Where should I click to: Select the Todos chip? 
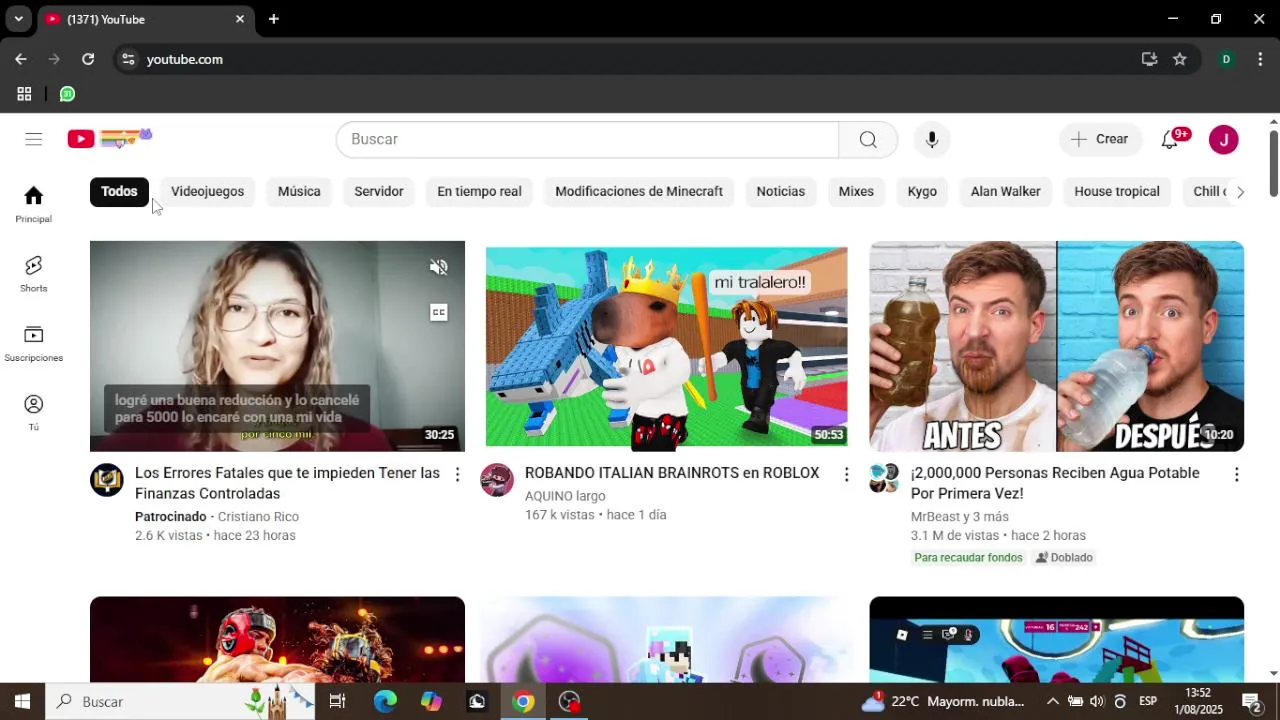click(x=119, y=192)
